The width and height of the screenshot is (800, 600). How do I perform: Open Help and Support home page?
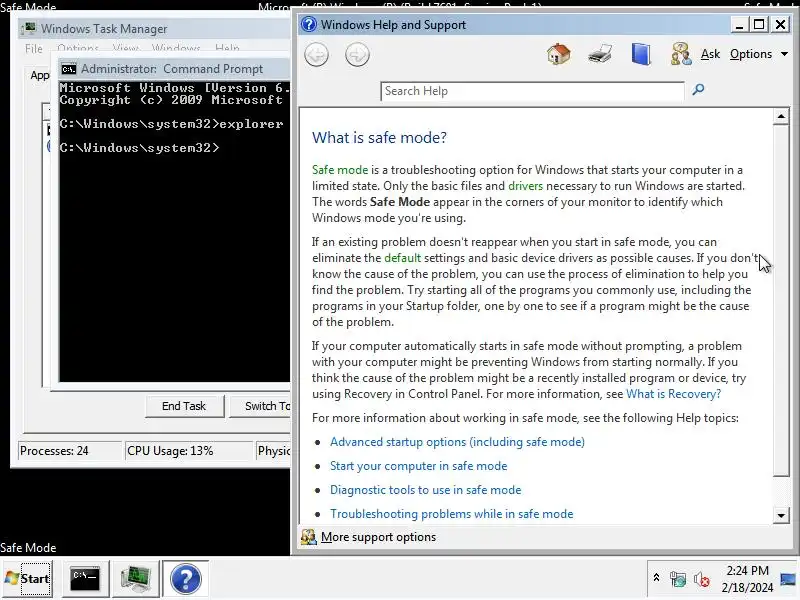click(x=558, y=54)
